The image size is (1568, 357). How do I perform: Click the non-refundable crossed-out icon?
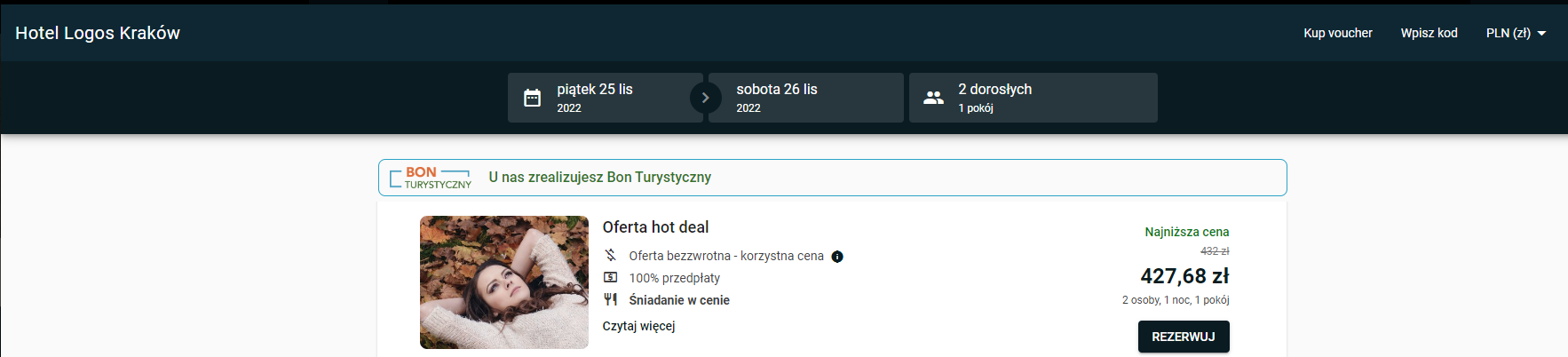tap(611, 256)
